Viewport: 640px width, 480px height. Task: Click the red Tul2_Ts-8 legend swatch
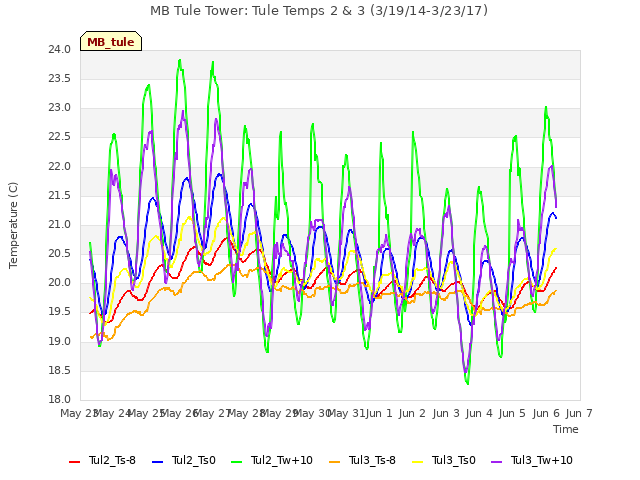point(74,462)
